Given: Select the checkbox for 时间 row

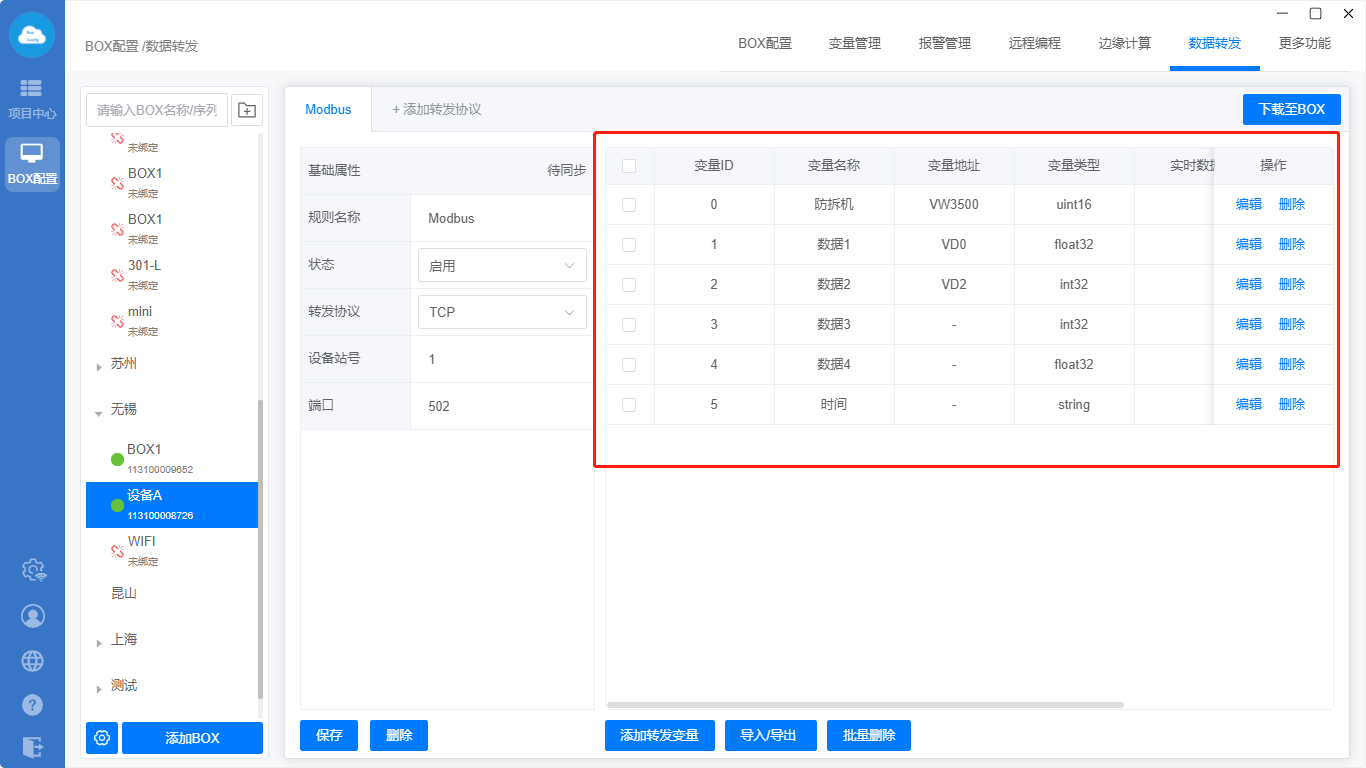Looking at the screenshot, I should [x=629, y=405].
